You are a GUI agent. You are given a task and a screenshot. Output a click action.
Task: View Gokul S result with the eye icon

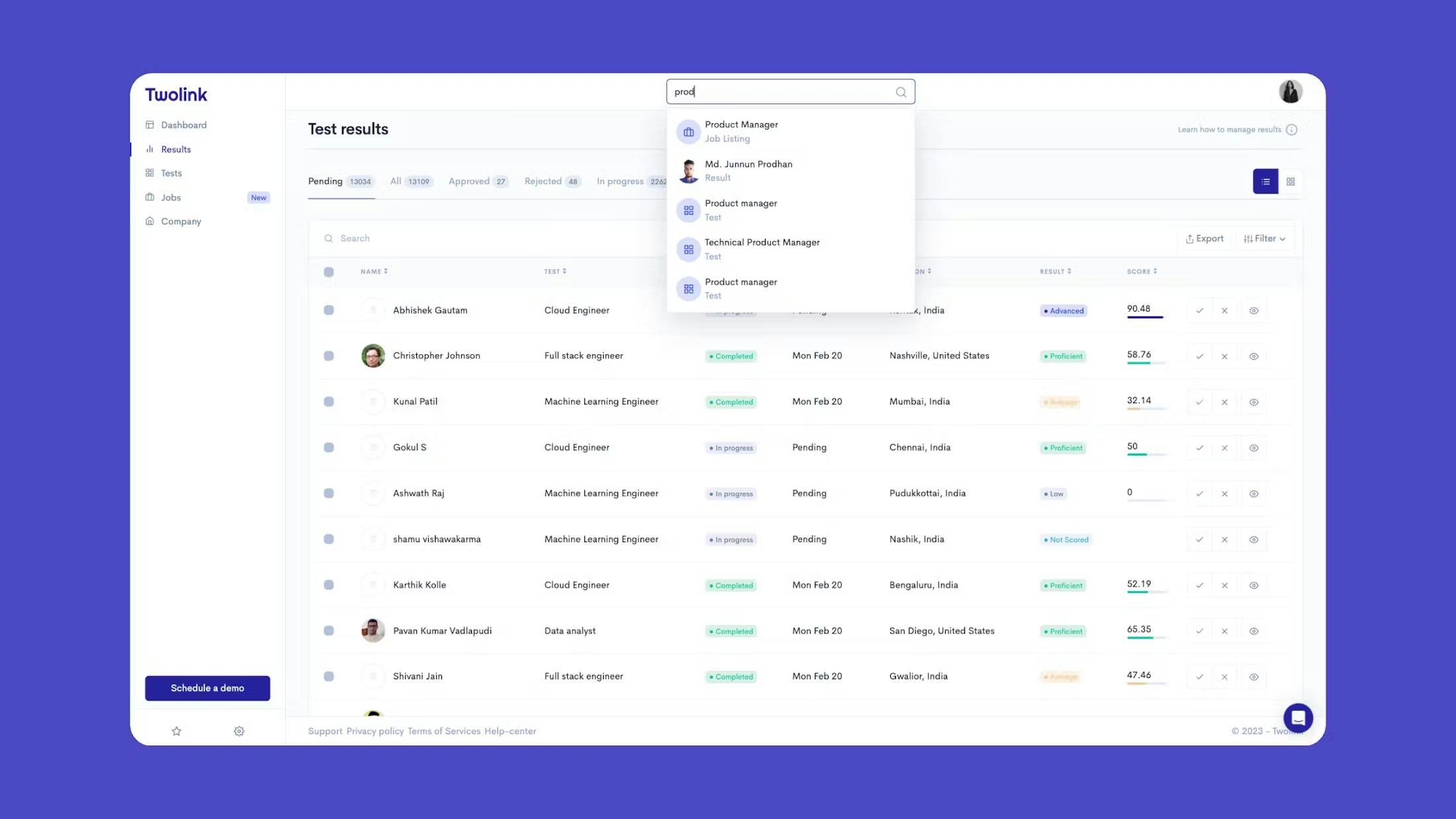[1253, 448]
